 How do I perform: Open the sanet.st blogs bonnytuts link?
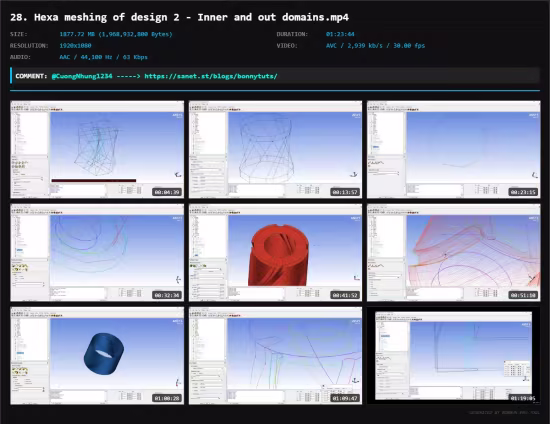[x=211, y=76]
